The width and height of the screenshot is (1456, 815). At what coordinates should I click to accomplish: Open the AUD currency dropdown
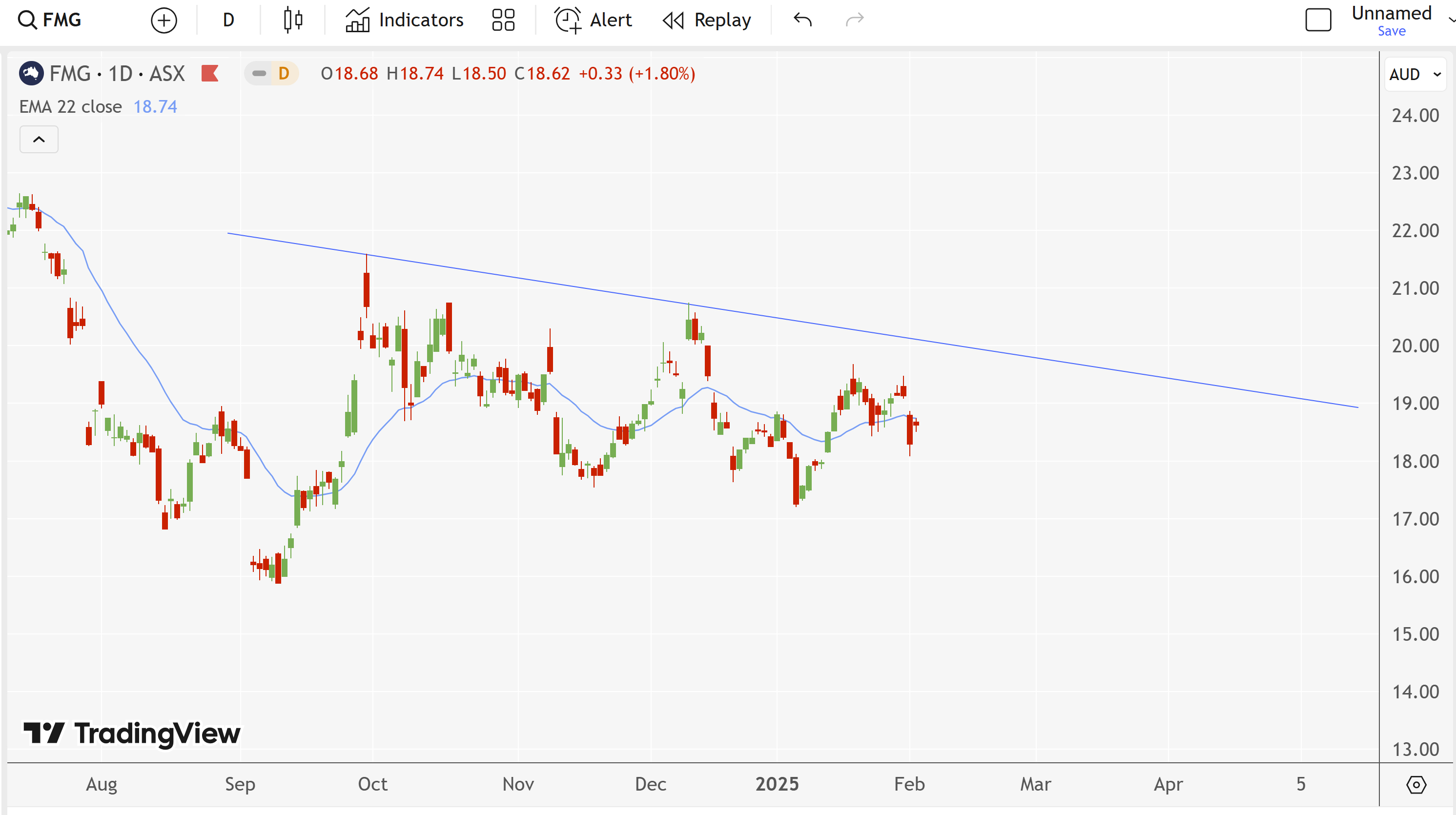click(1415, 75)
